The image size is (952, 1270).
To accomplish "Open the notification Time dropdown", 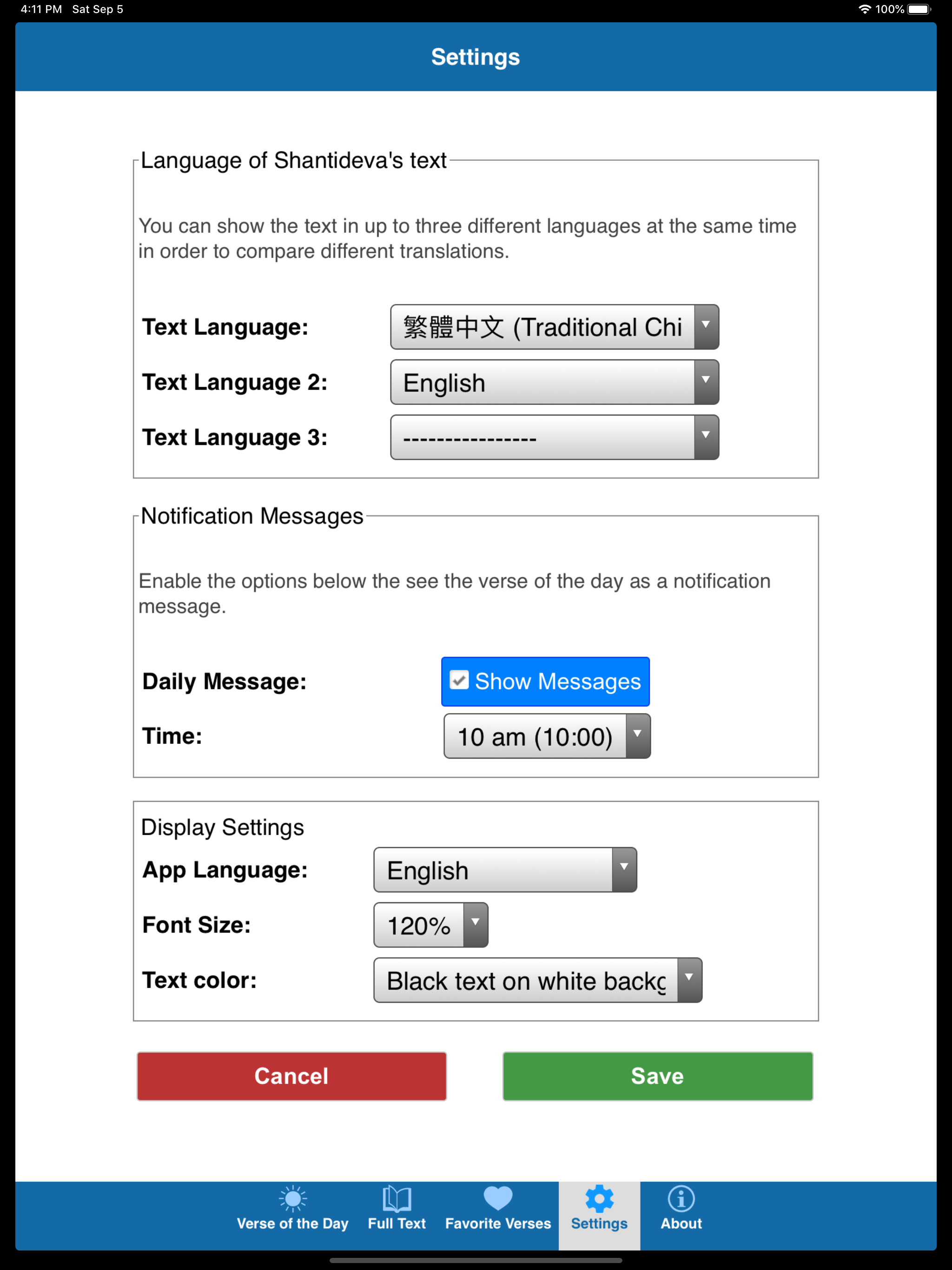I will [x=547, y=736].
